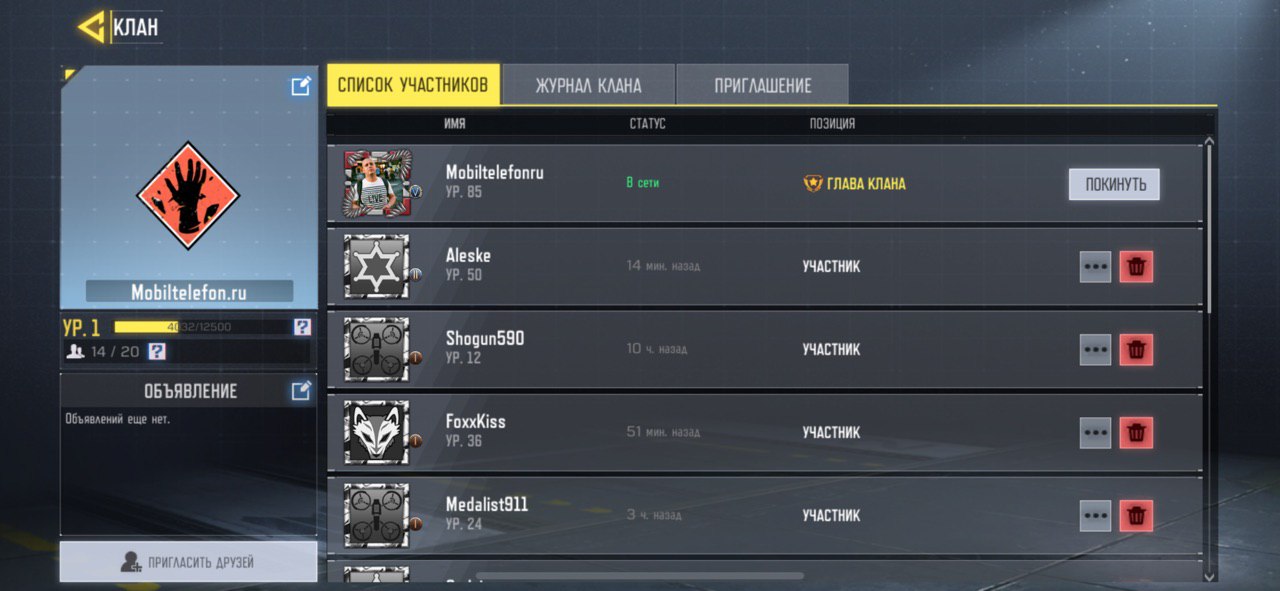Kick FoxxKiss via red trash icon

(1136, 433)
